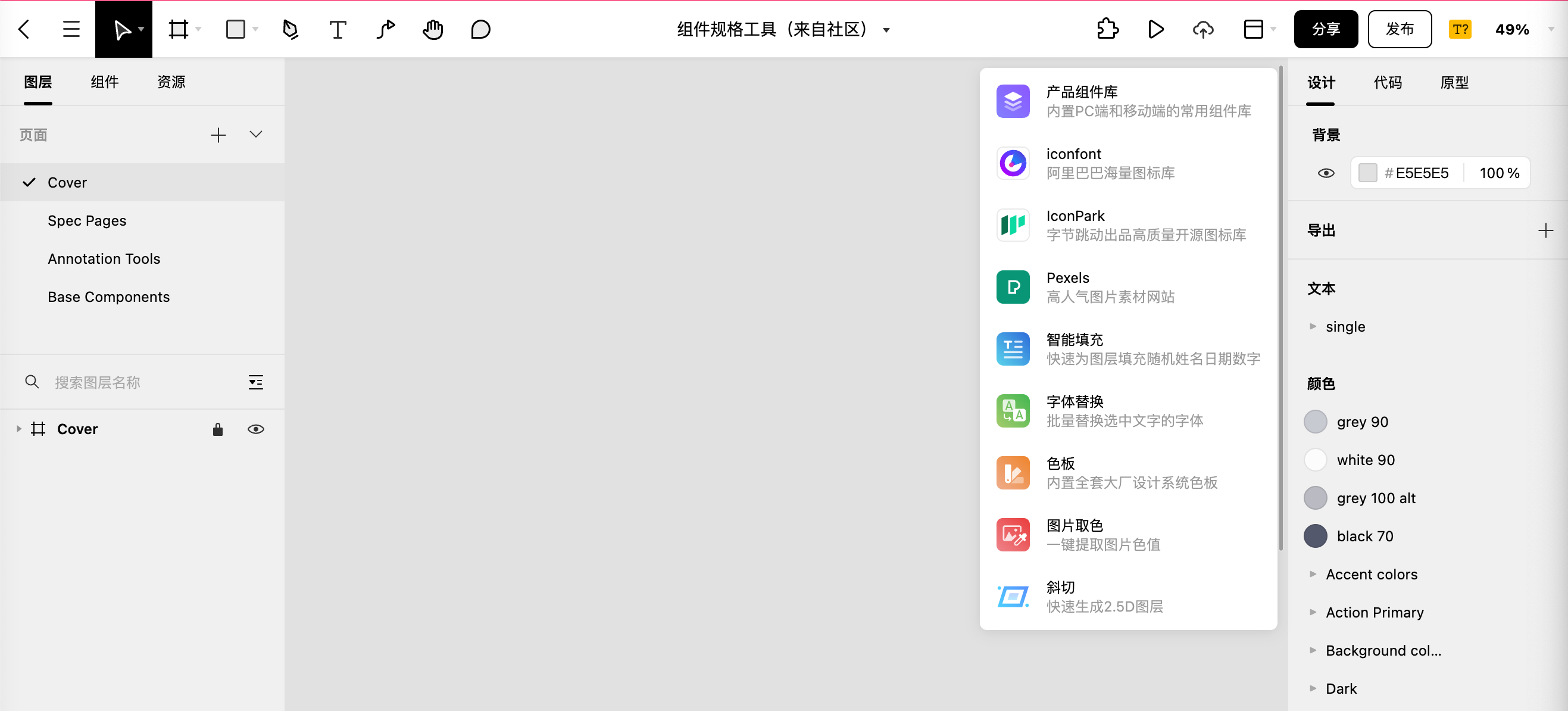The image size is (1568, 711).
Task: Switch to the 资源 tab
Action: [171, 82]
